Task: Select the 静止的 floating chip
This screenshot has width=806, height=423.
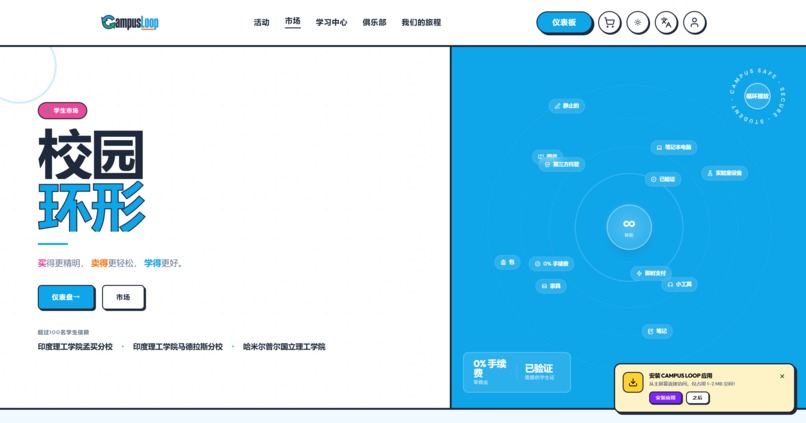Action: pyautogui.click(x=566, y=106)
